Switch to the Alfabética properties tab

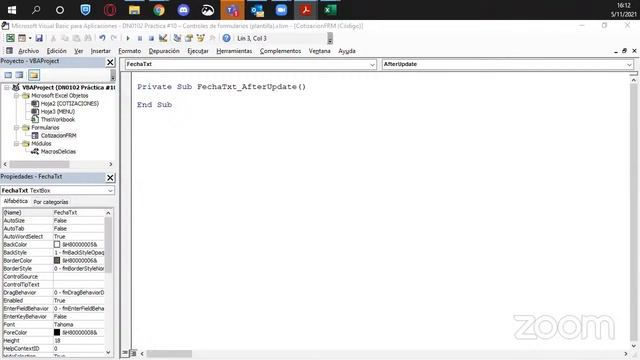coord(16,201)
